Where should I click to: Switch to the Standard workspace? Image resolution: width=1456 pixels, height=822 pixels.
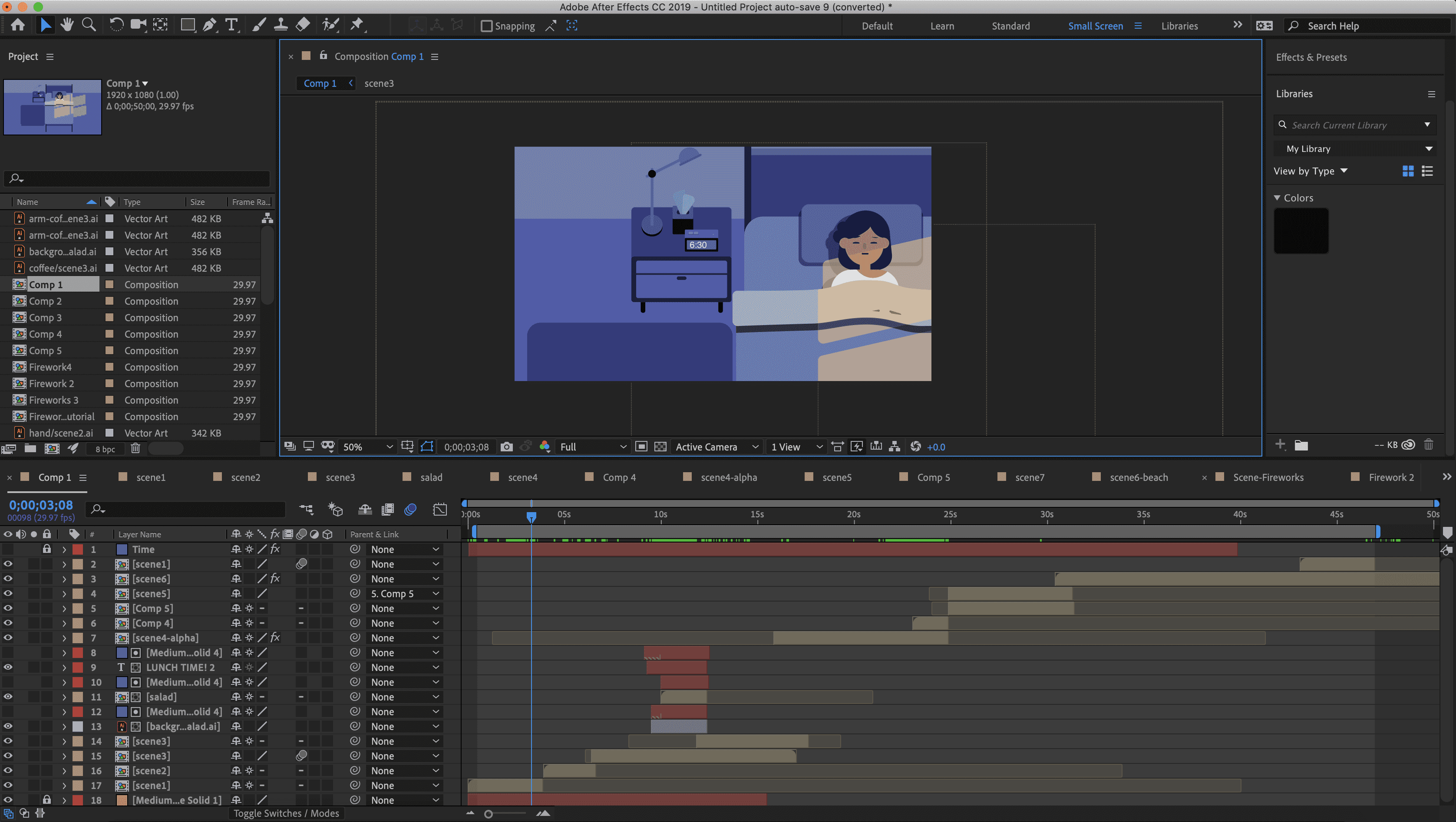coord(1010,26)
